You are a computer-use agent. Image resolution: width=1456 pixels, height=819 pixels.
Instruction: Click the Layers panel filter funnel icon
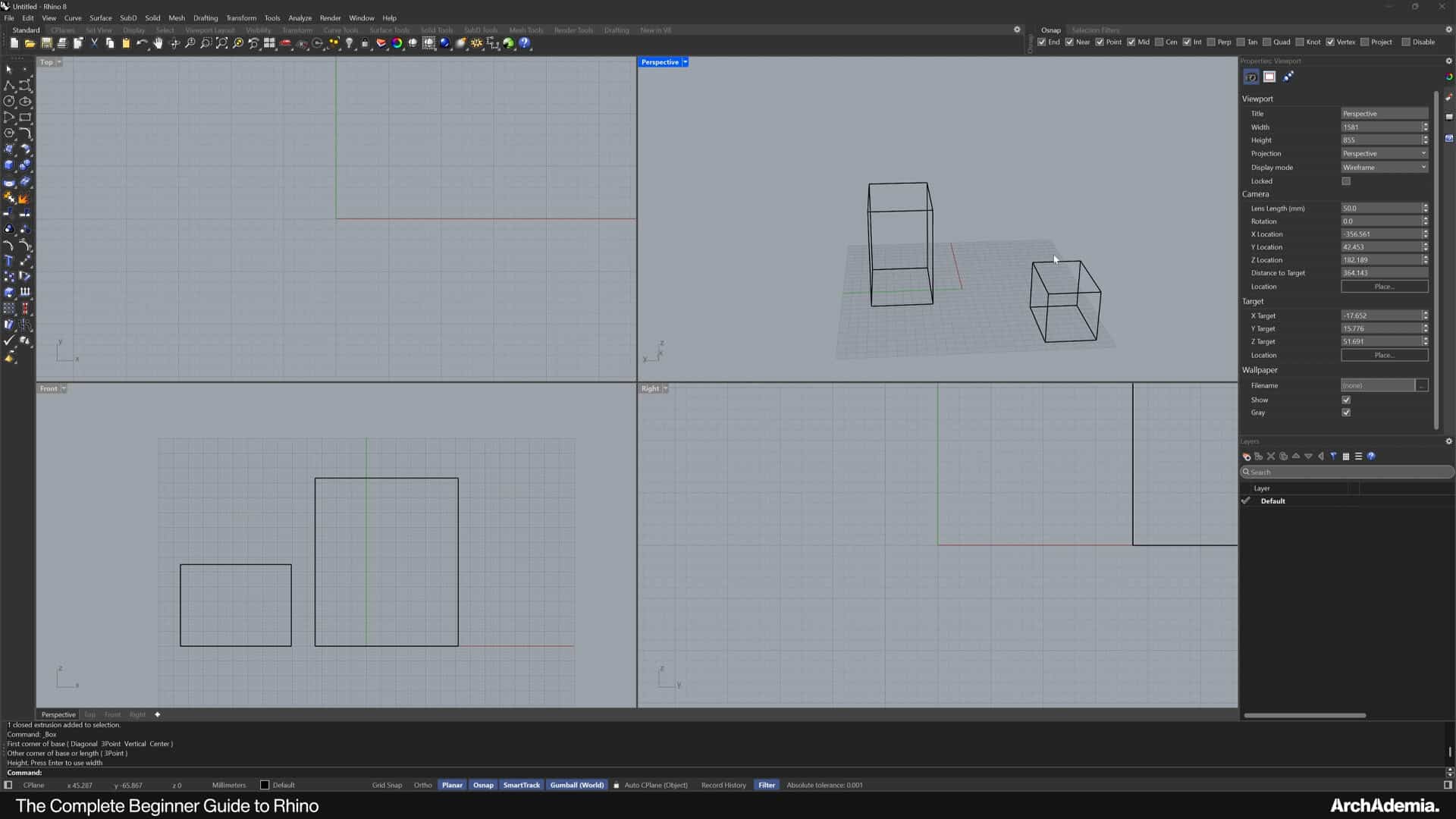[x=1333, y=457]
